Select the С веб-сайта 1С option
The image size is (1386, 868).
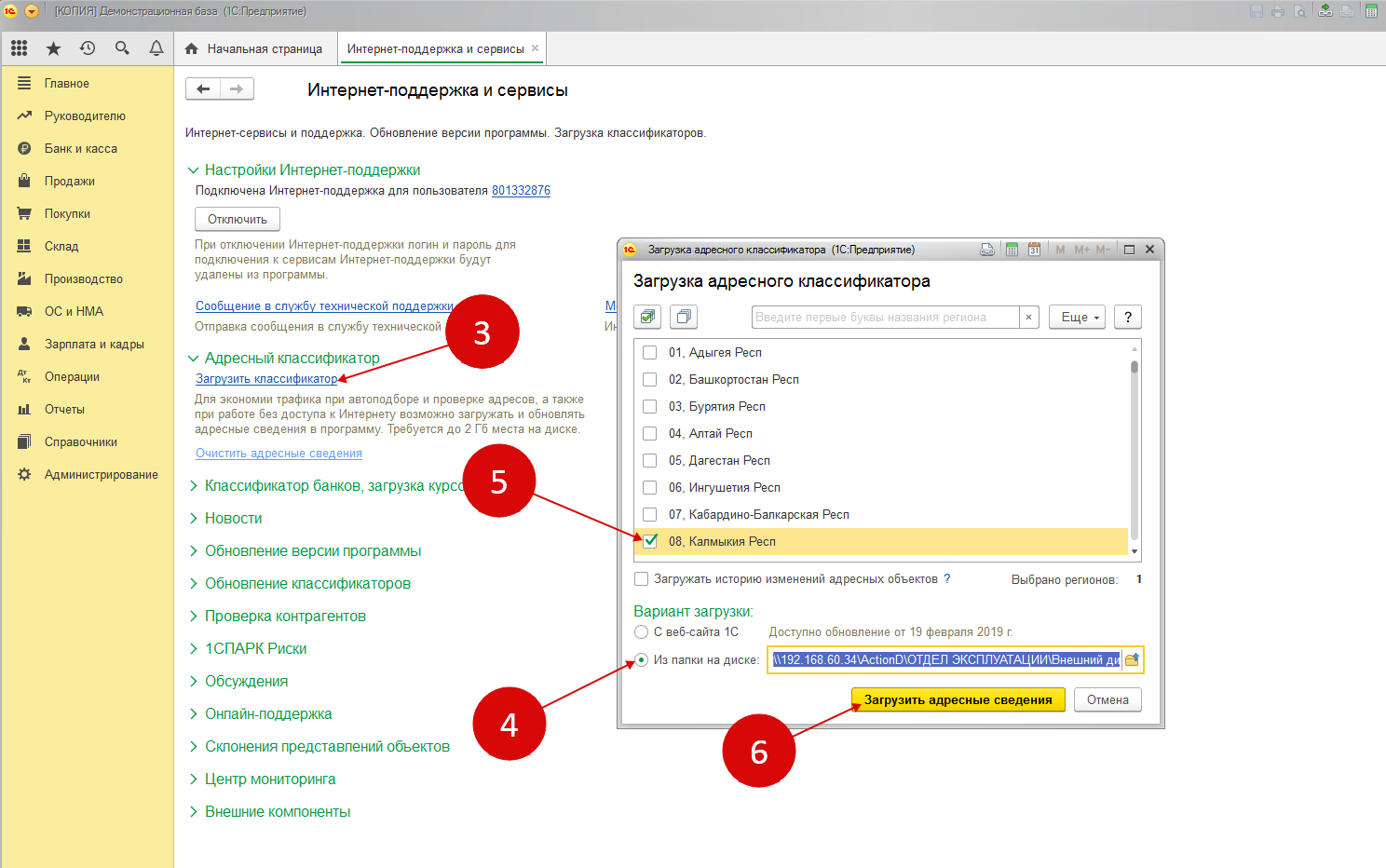[x=641, y=631]
